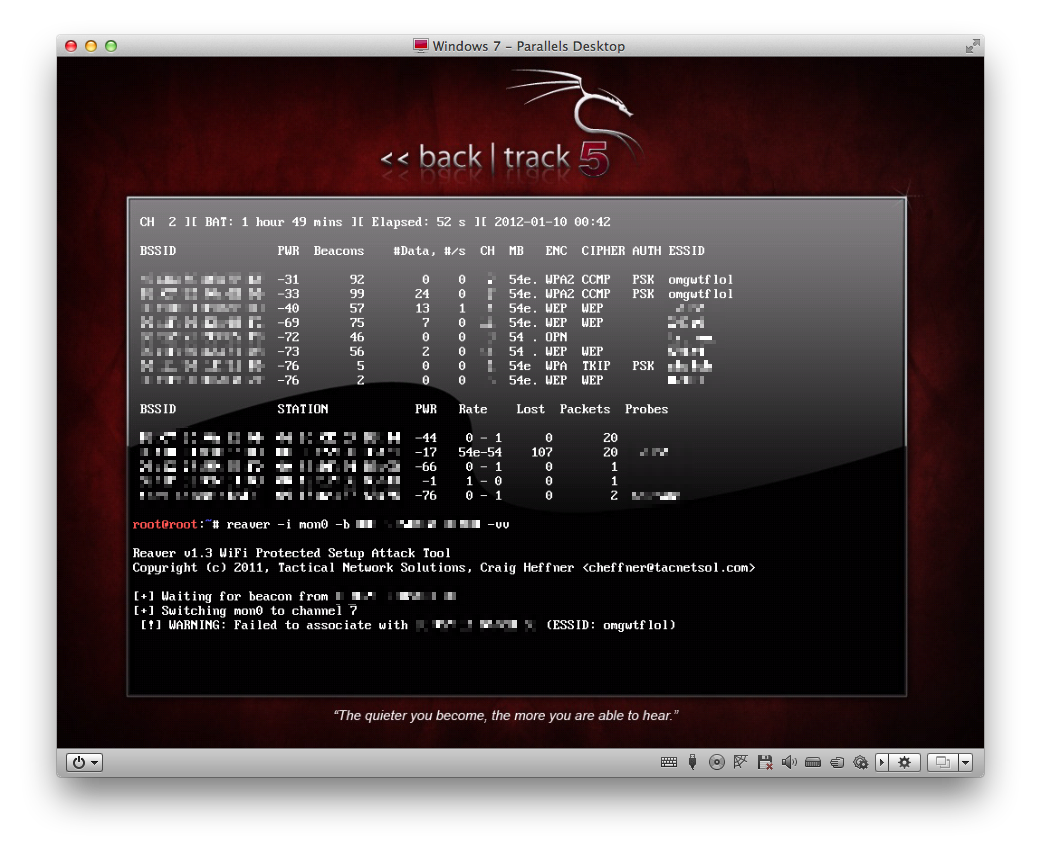Click the cheffner@tacnetsol.com email text
Image resolution: width=1041 pixels, height=856 pixels.
(x=669, y=568)
